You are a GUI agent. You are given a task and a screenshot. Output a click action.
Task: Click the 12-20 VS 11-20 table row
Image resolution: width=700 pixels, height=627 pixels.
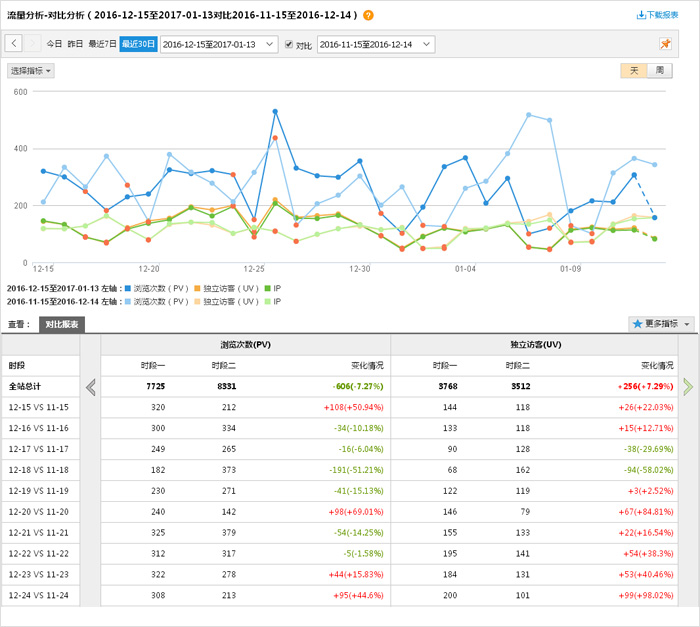pyautogui.click(x=40, y=510)
